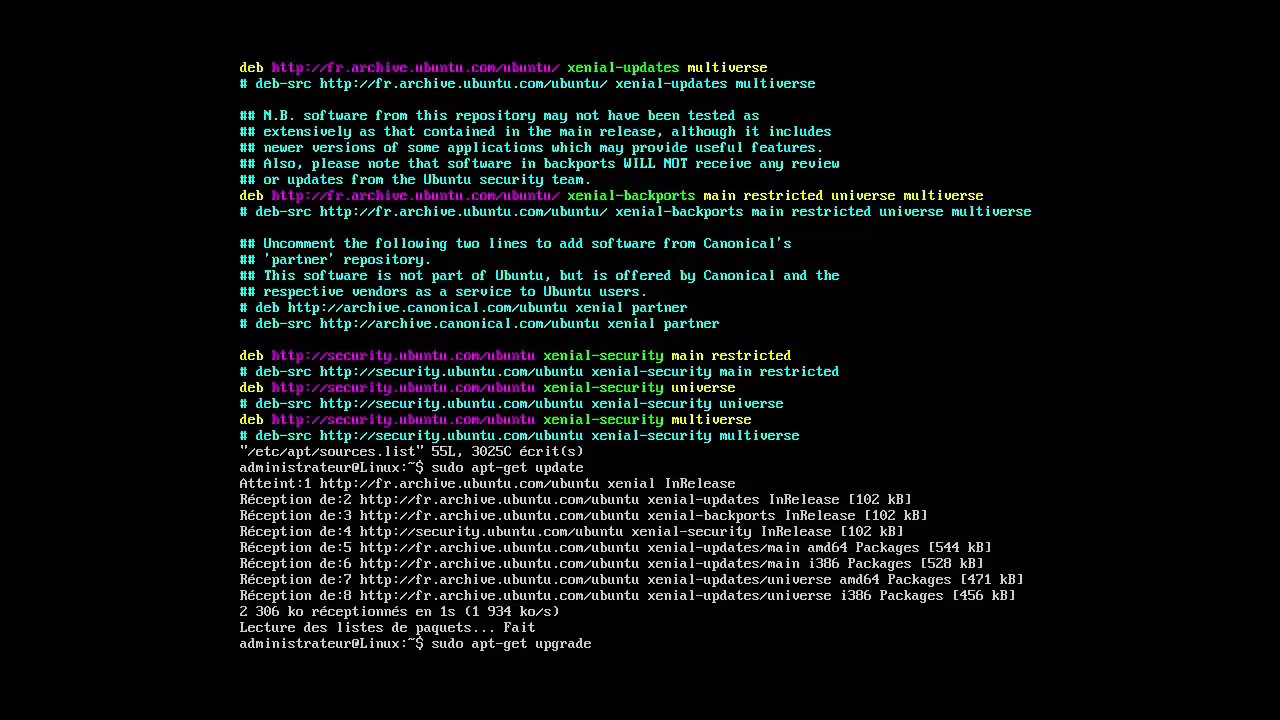Image resolution: width=1280 pixels, height=720 pixels.
Task: Click the '"/etc/apt/sources.list" 55L, 3025C écrit(s)' status line
Action: pyautogui.click(x=411, y=452)
